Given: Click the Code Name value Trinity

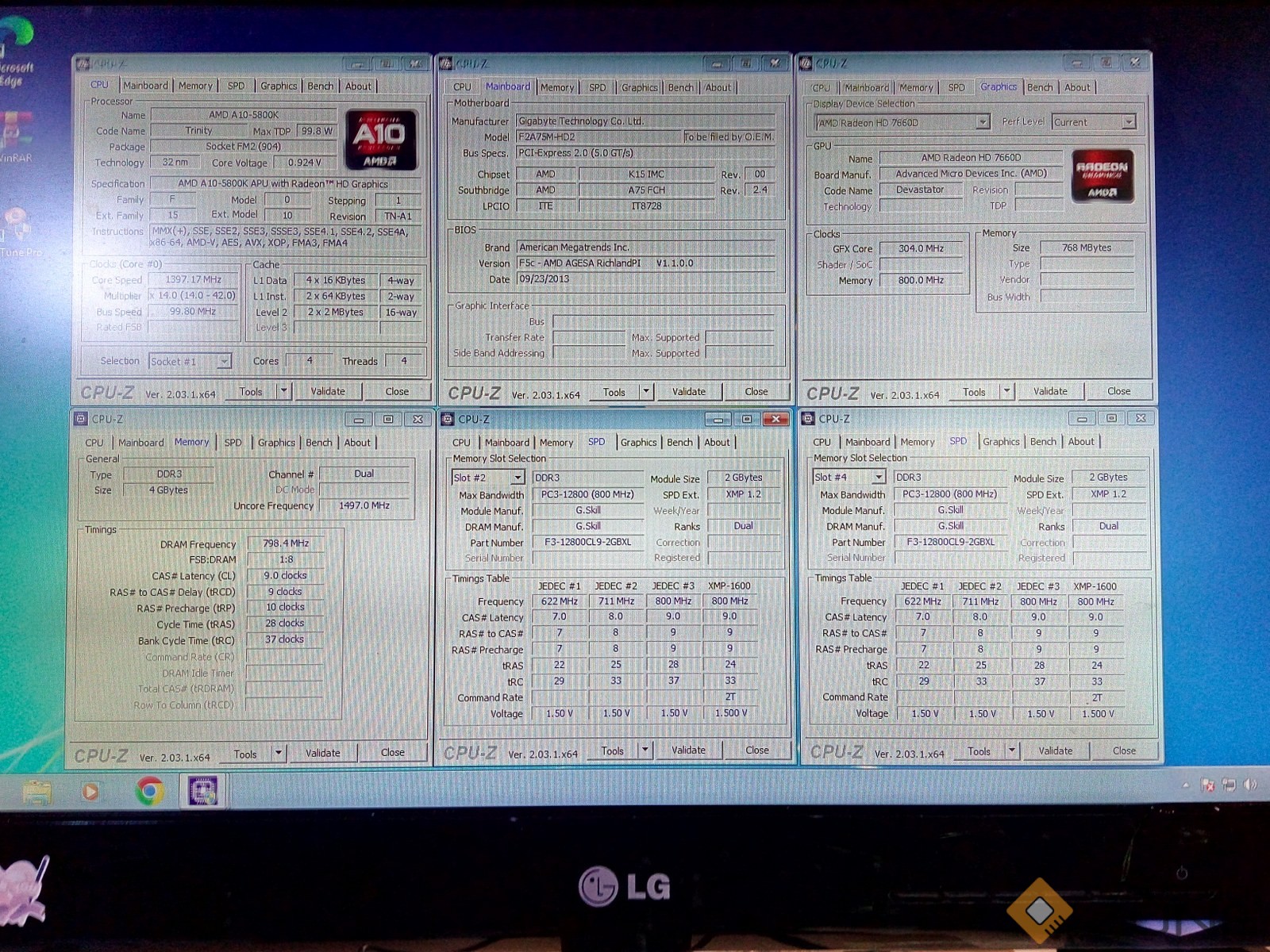Looking at the screenshot, I should click(x=198, y=131).
